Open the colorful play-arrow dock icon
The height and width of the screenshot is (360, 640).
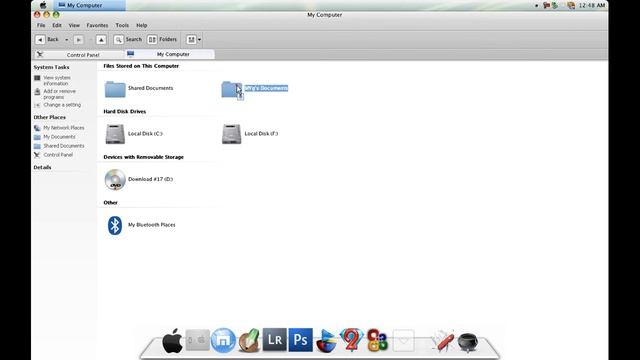[x=326, y=341]
